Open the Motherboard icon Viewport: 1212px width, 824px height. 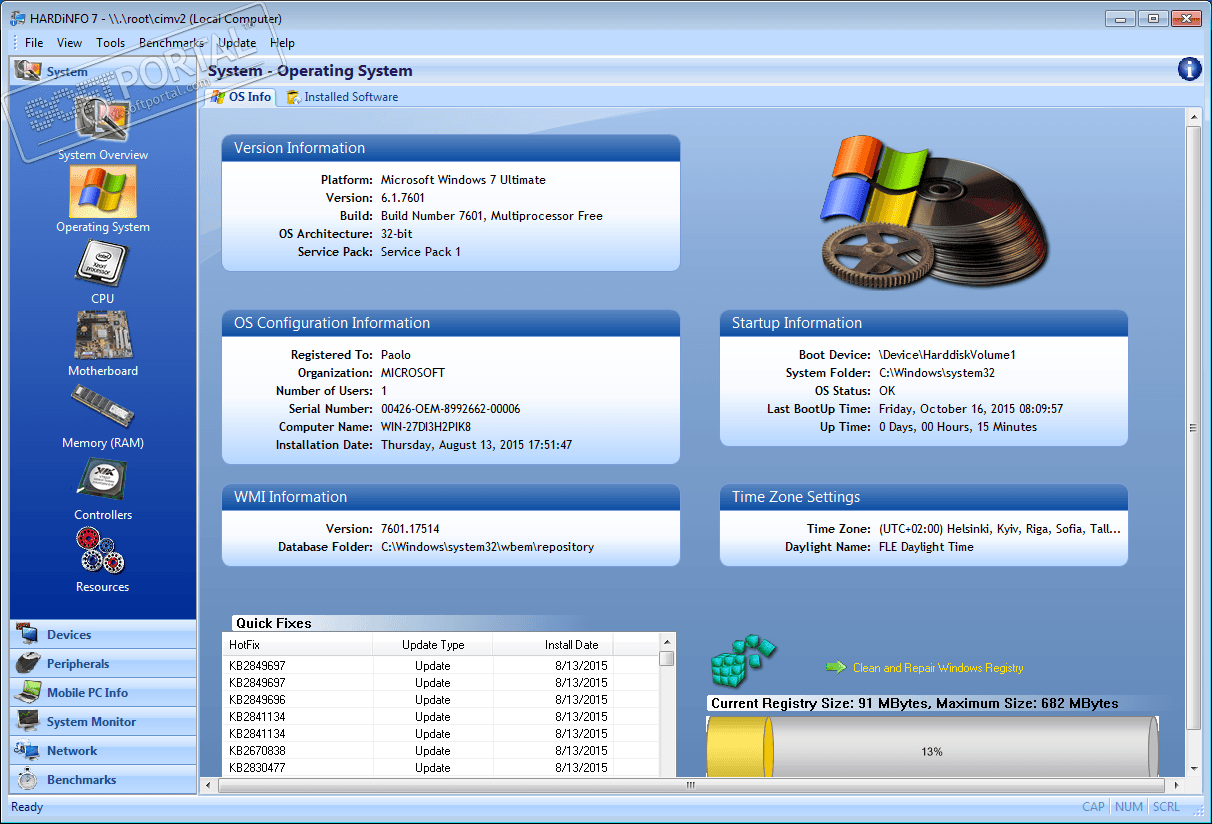(102, 336)
